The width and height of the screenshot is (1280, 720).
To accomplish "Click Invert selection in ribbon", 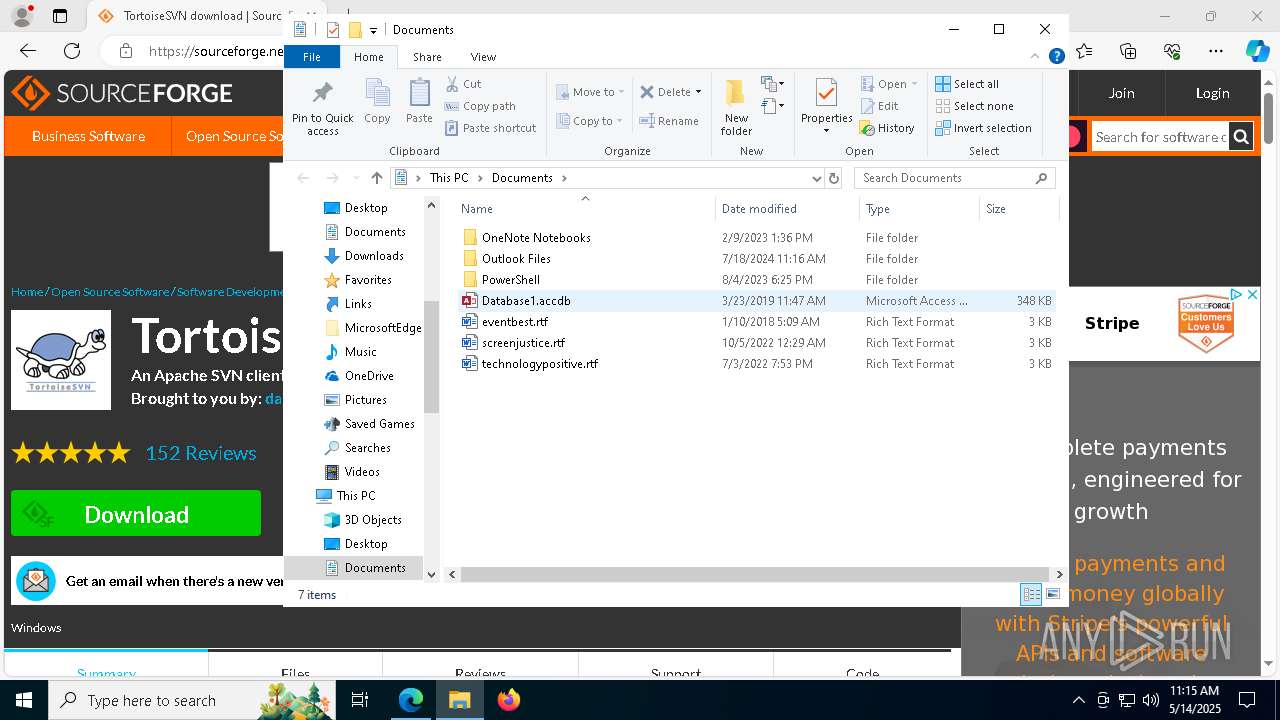I will point(983,128).
